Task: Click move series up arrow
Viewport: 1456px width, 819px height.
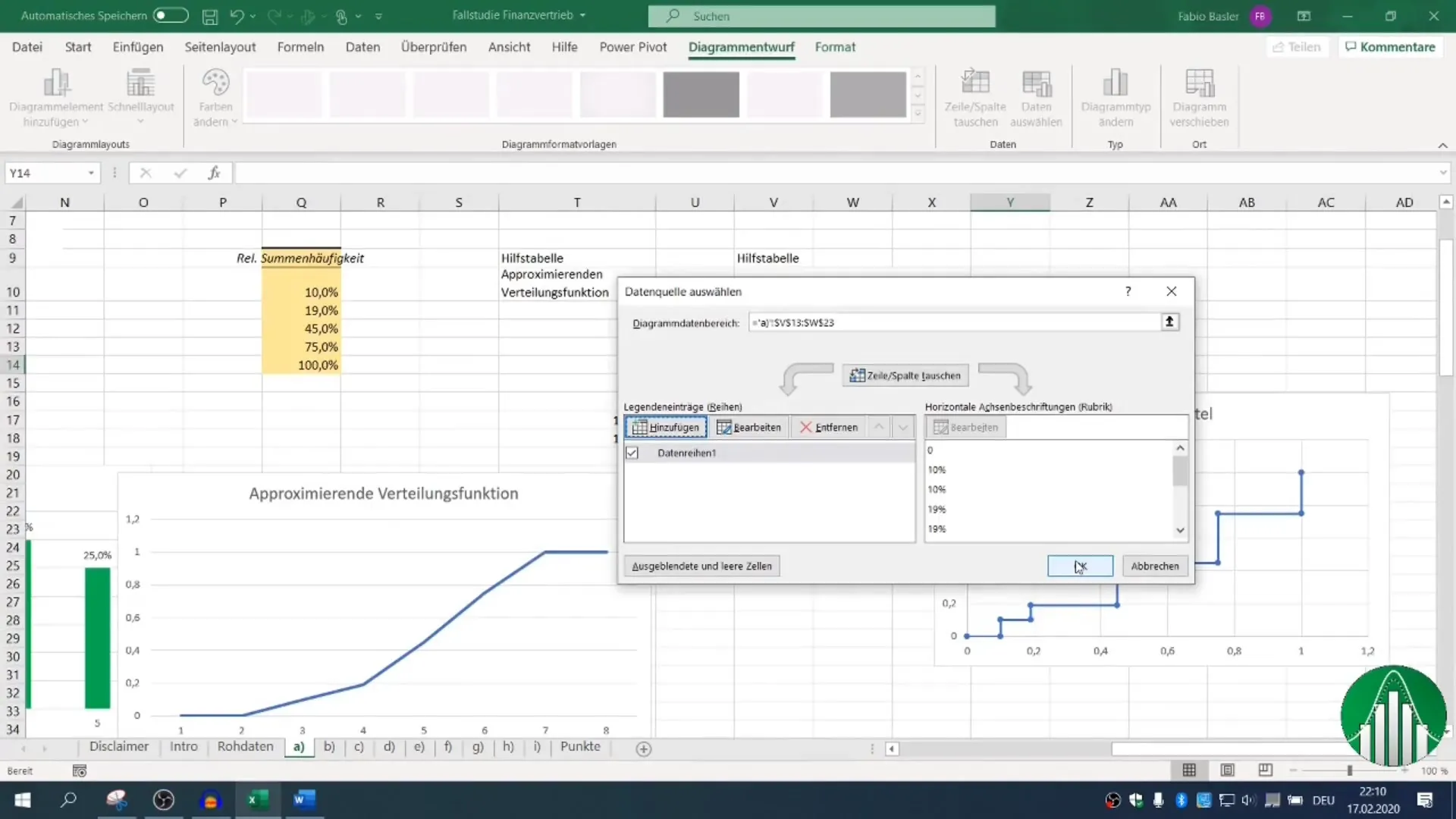Action: tap(878, 427)
